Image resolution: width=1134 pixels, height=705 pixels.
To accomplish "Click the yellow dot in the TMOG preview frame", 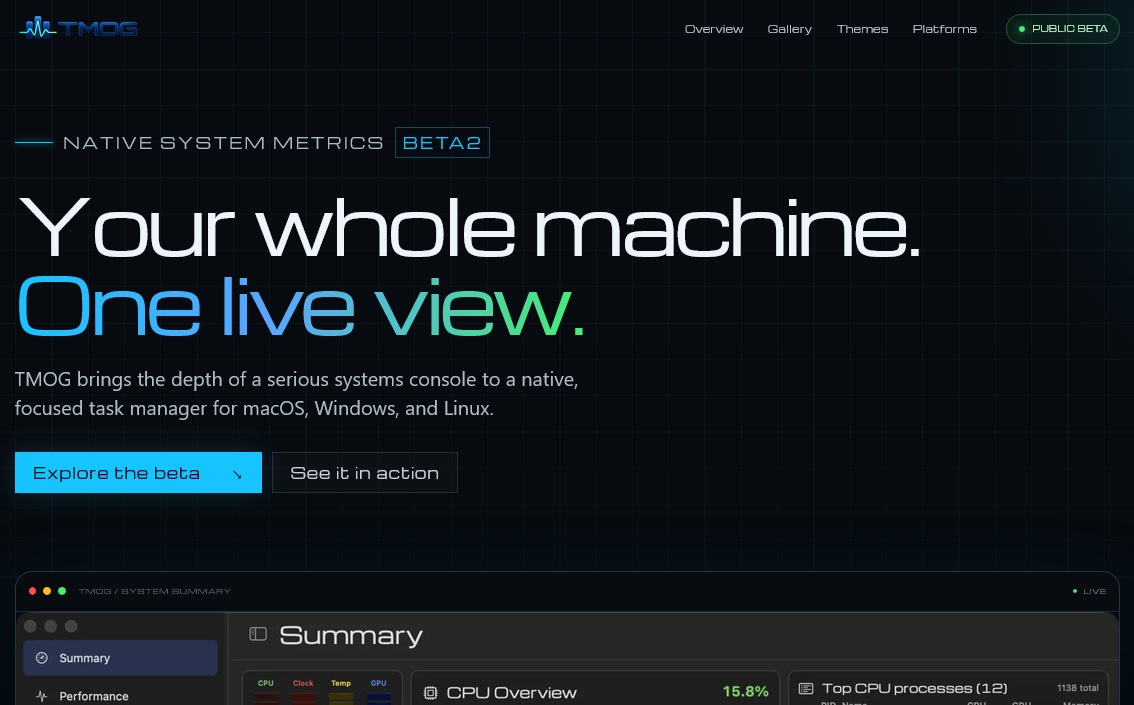I will pyautogui.click(x=47, y=591).
